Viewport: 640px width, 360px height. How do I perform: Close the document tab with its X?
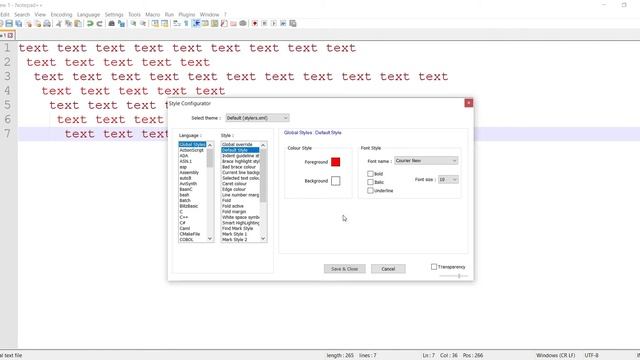[x=11, y=36]
